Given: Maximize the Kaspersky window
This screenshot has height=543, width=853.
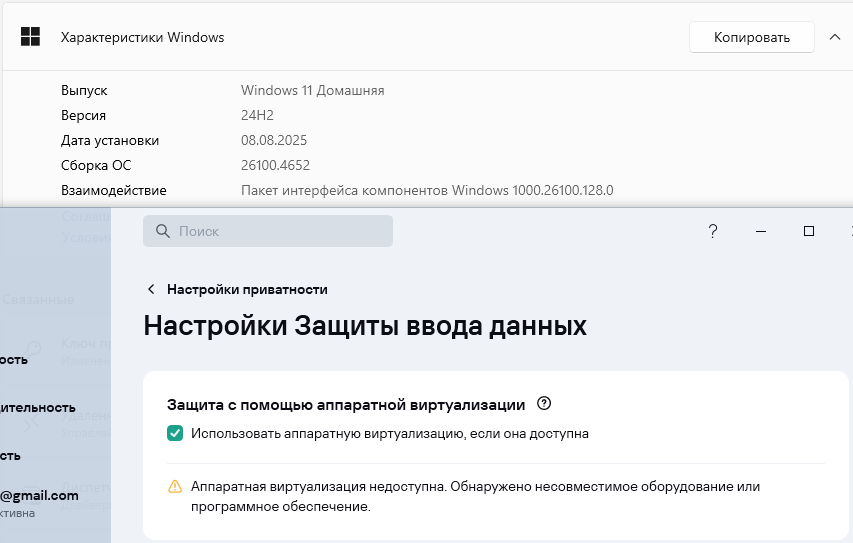Looking at the screenshot, I should pos(808,231).
